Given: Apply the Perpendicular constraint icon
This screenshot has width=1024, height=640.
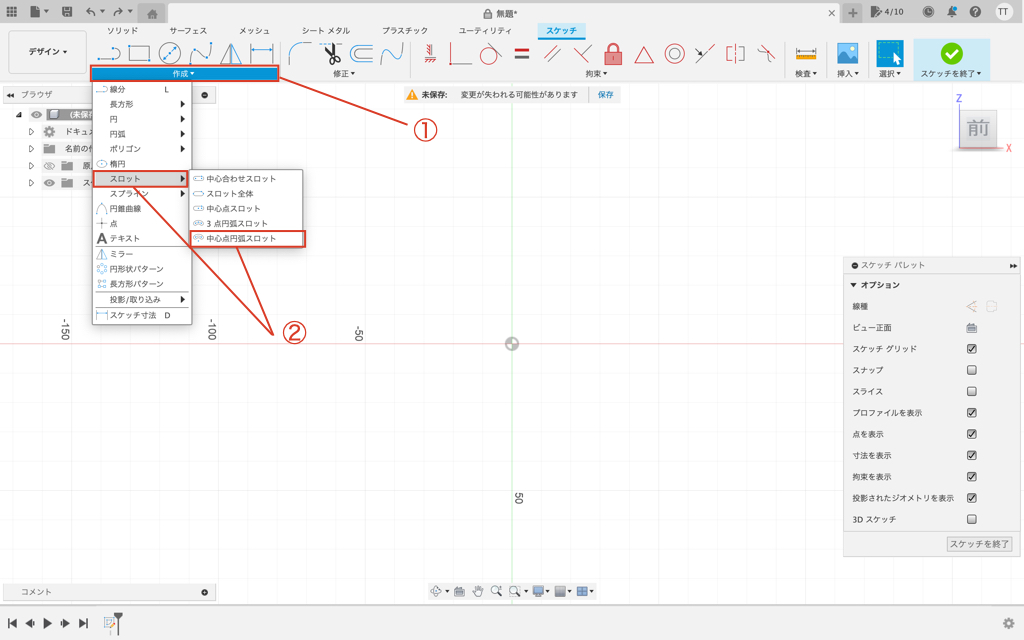Looking at the screenshot, I should click(x=582, y=54).
